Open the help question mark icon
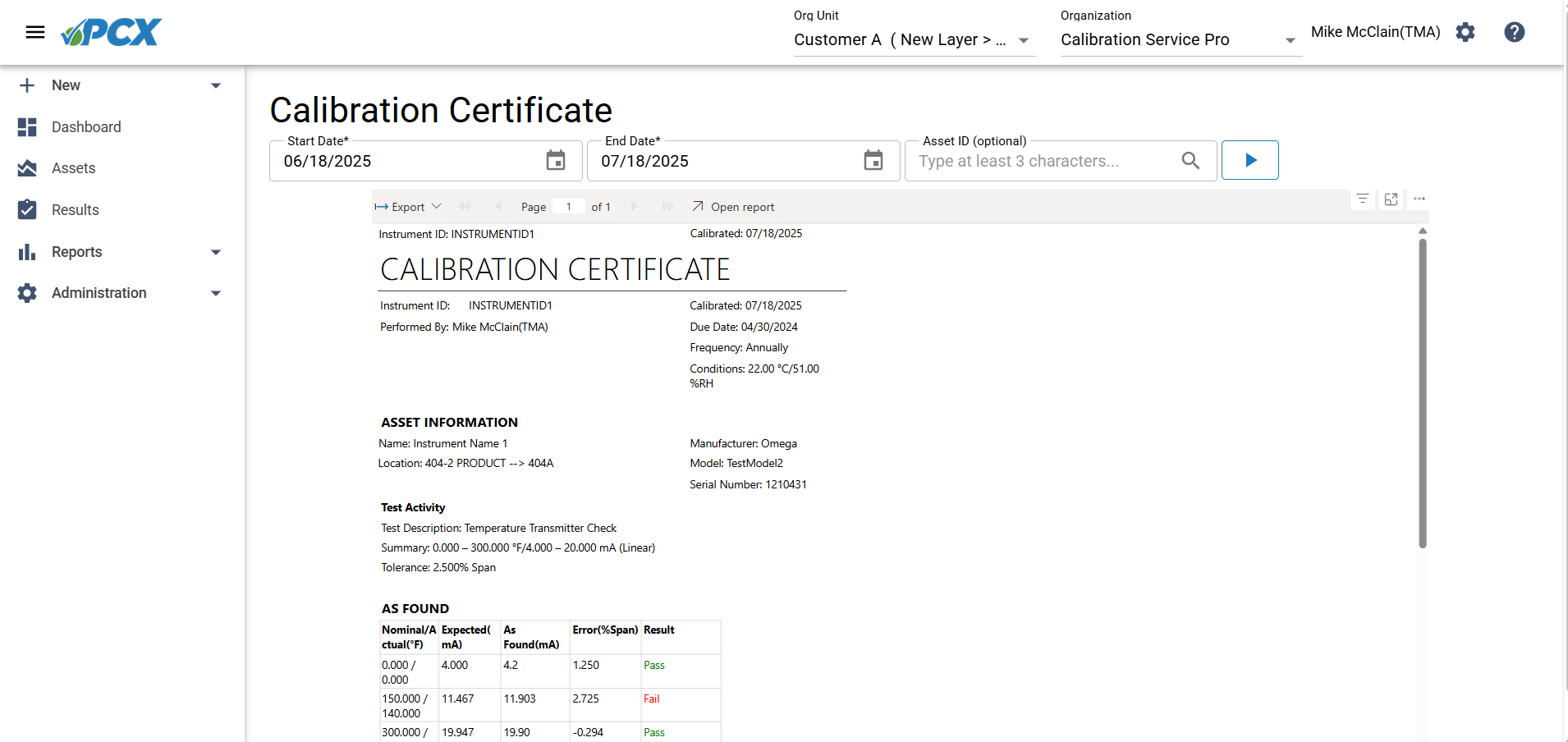 (1515, 32)
